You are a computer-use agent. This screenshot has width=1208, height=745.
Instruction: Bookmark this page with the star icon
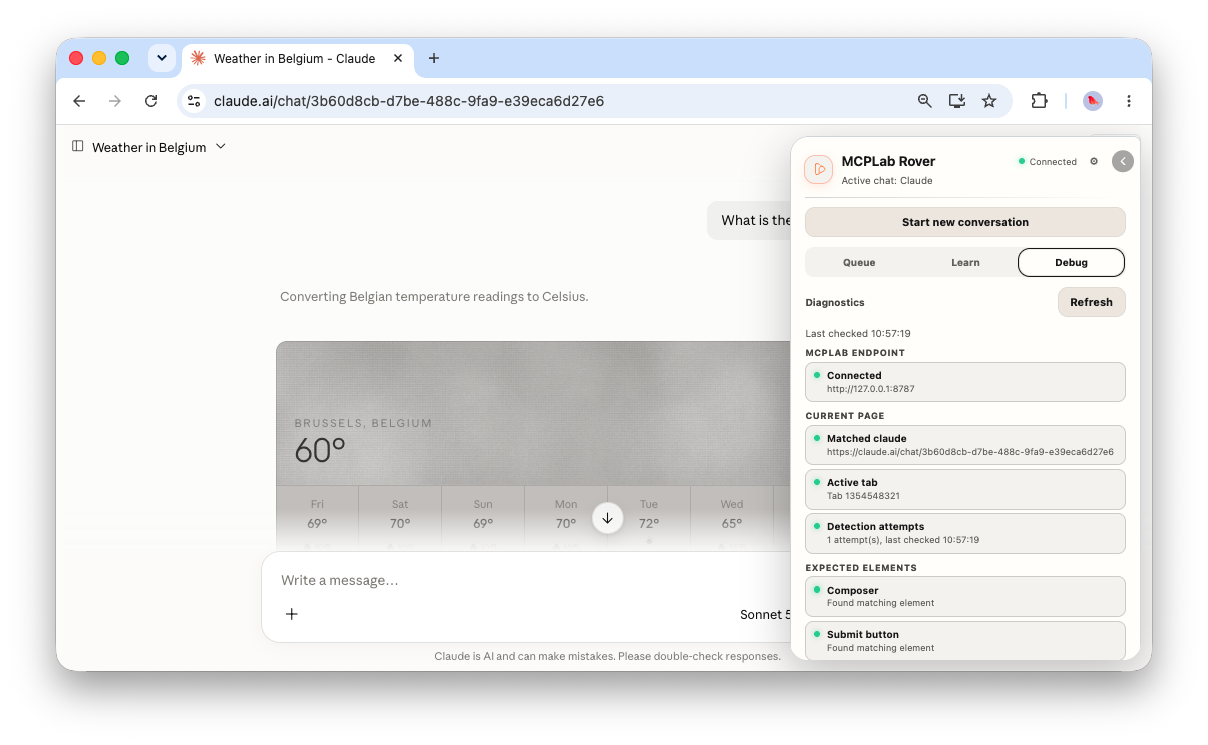(x=989, y=101)
